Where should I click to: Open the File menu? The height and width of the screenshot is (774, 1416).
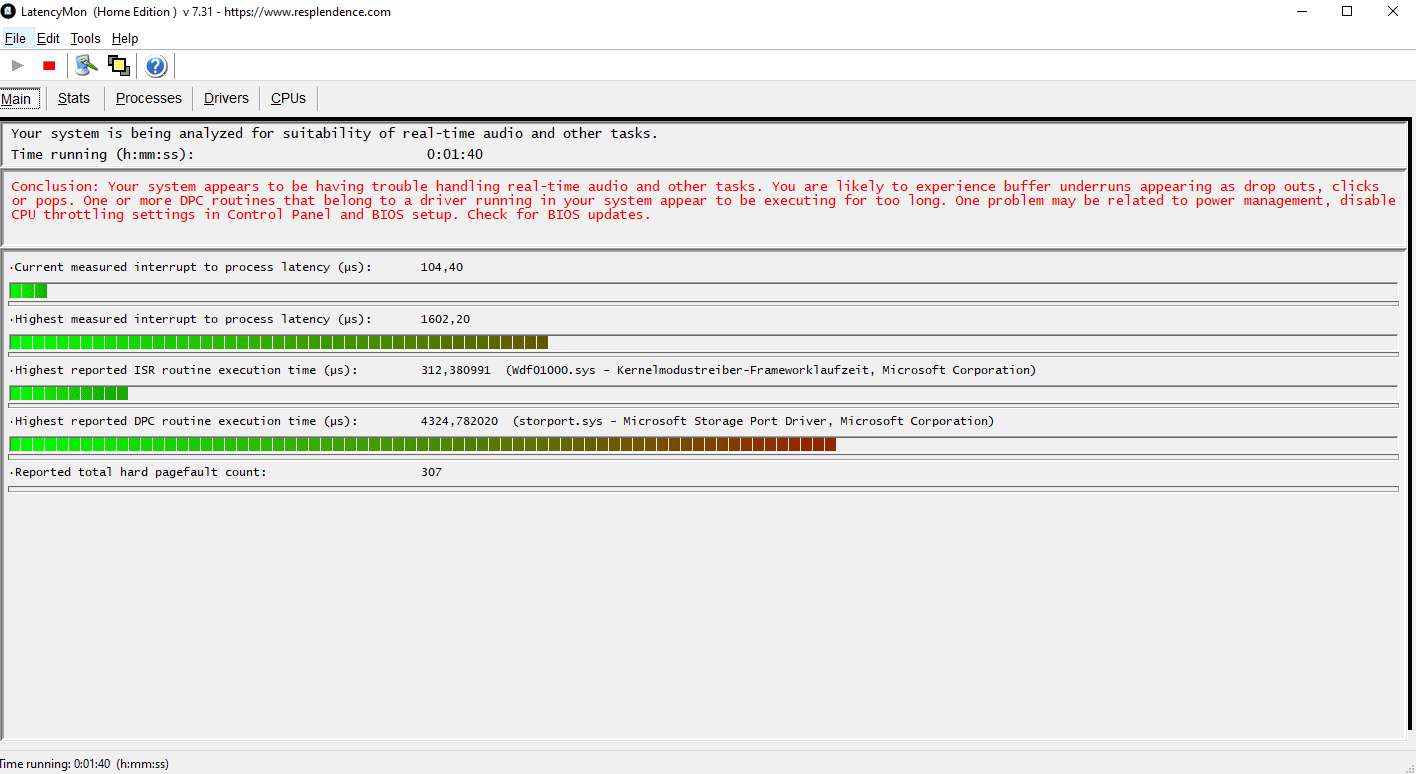[x=15, y=38]
